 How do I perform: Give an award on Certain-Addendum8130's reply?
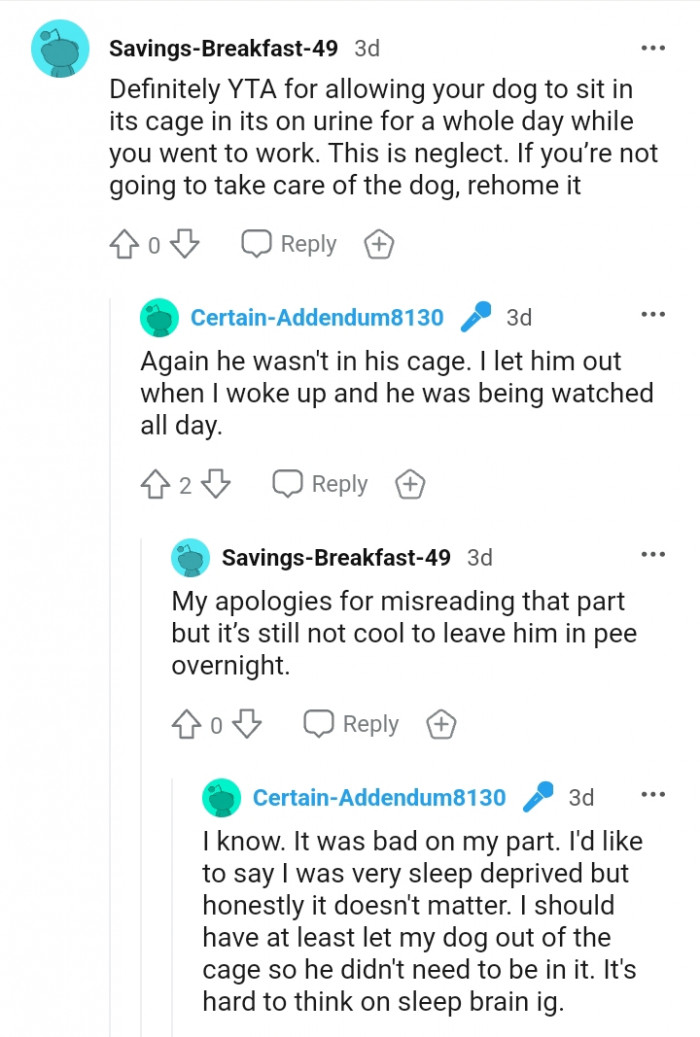(x=410, y=483)
